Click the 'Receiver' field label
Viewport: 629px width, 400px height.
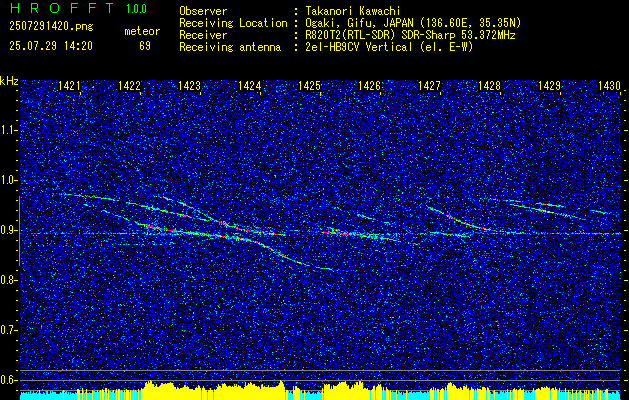click(x=203, y=35)
